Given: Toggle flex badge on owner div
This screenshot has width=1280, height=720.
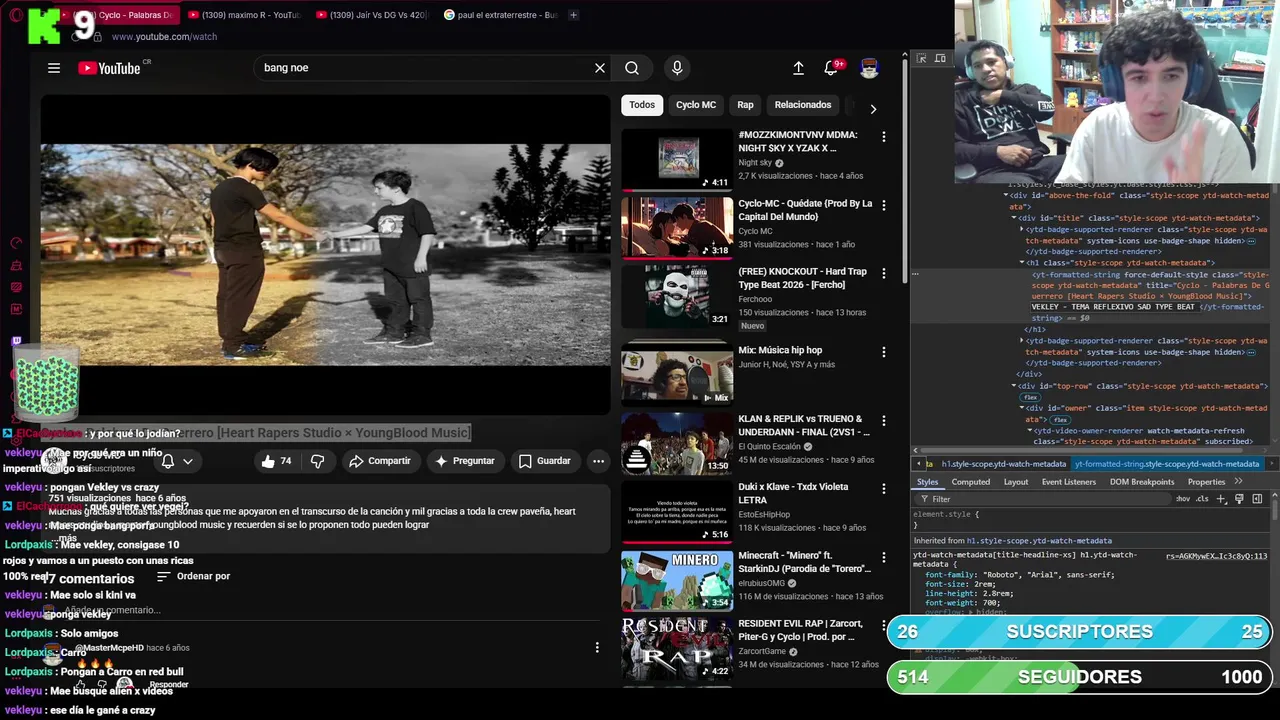Looking at the screenshot, I should pyautogui.click(x=1059, y=420).
